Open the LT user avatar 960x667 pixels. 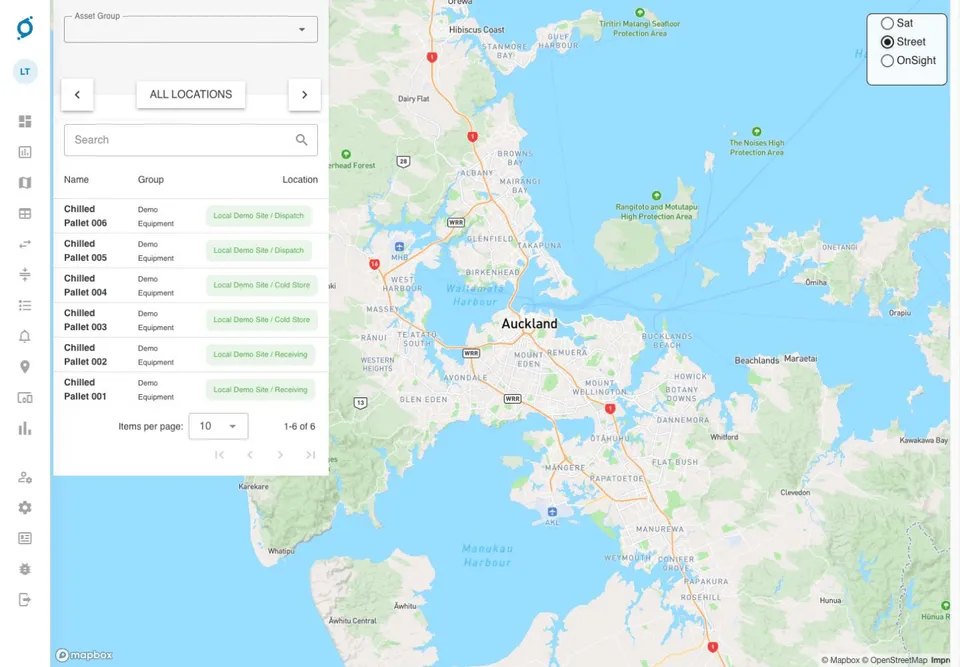25,72
